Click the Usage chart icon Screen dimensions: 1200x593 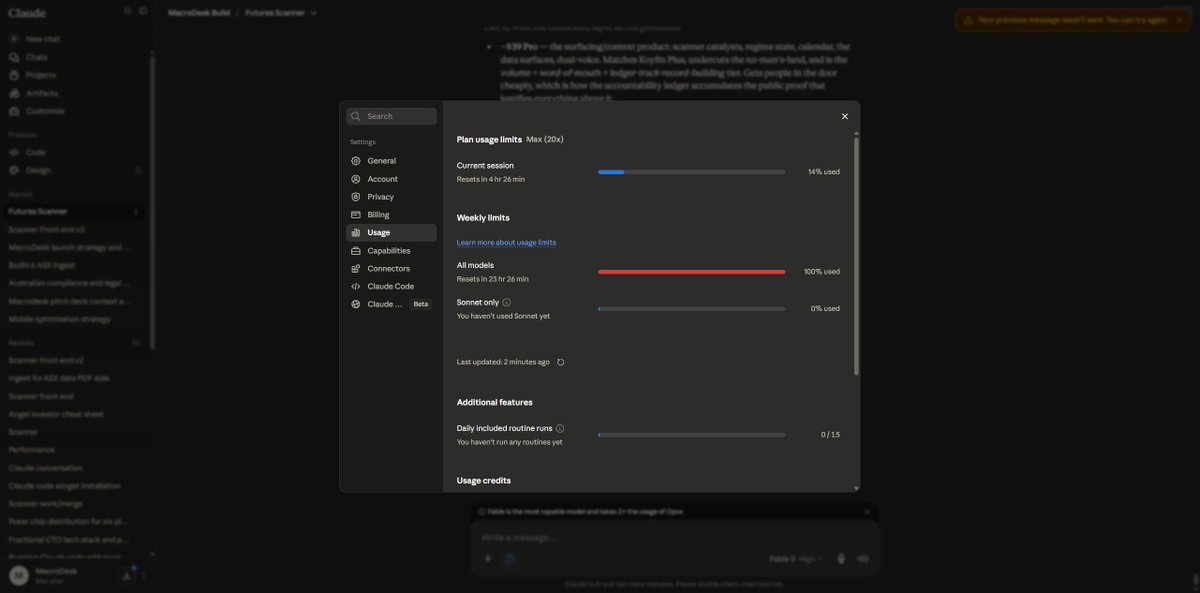click(356, 233)
